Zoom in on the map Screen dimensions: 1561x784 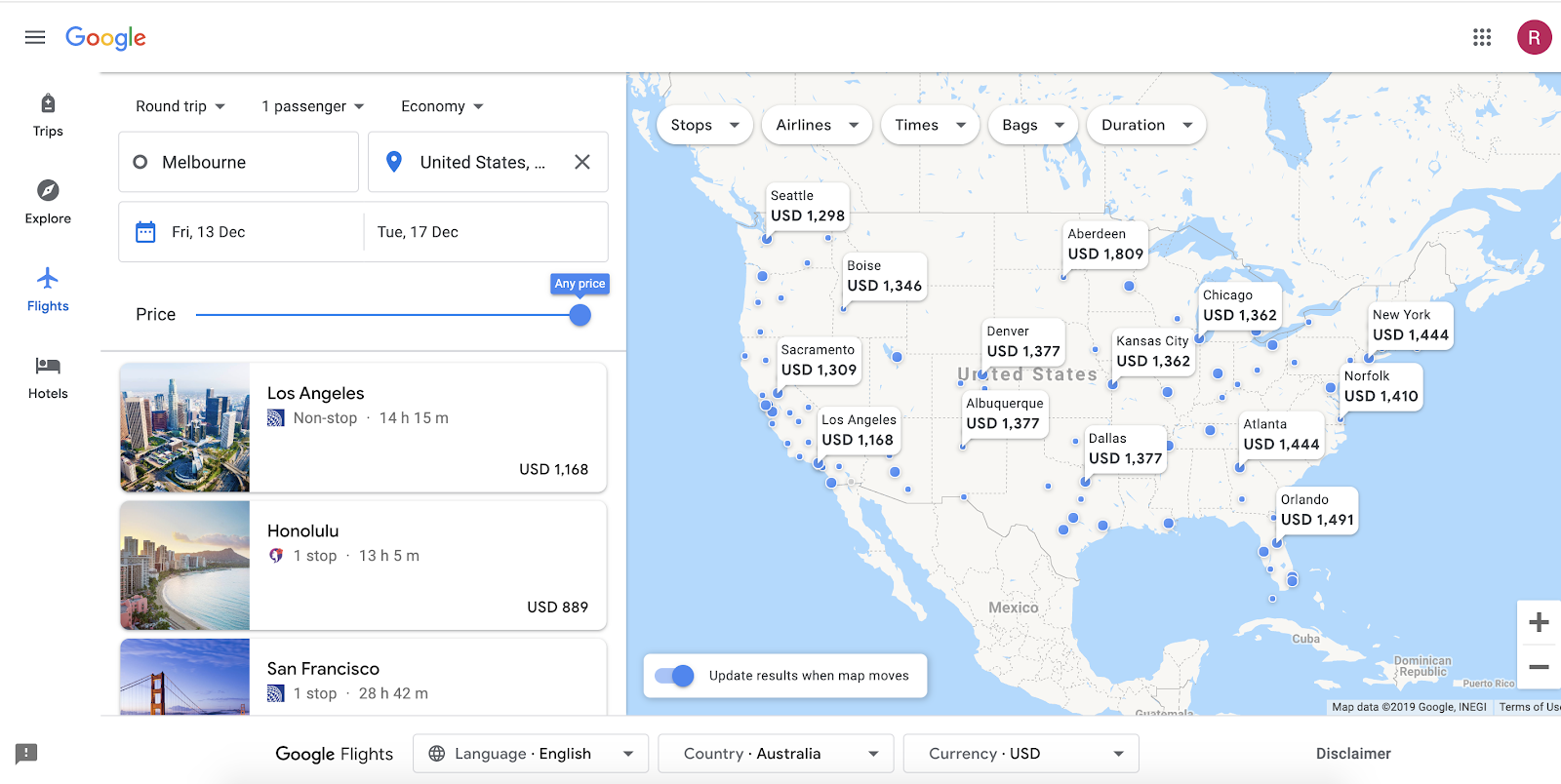click(1539, 622)
